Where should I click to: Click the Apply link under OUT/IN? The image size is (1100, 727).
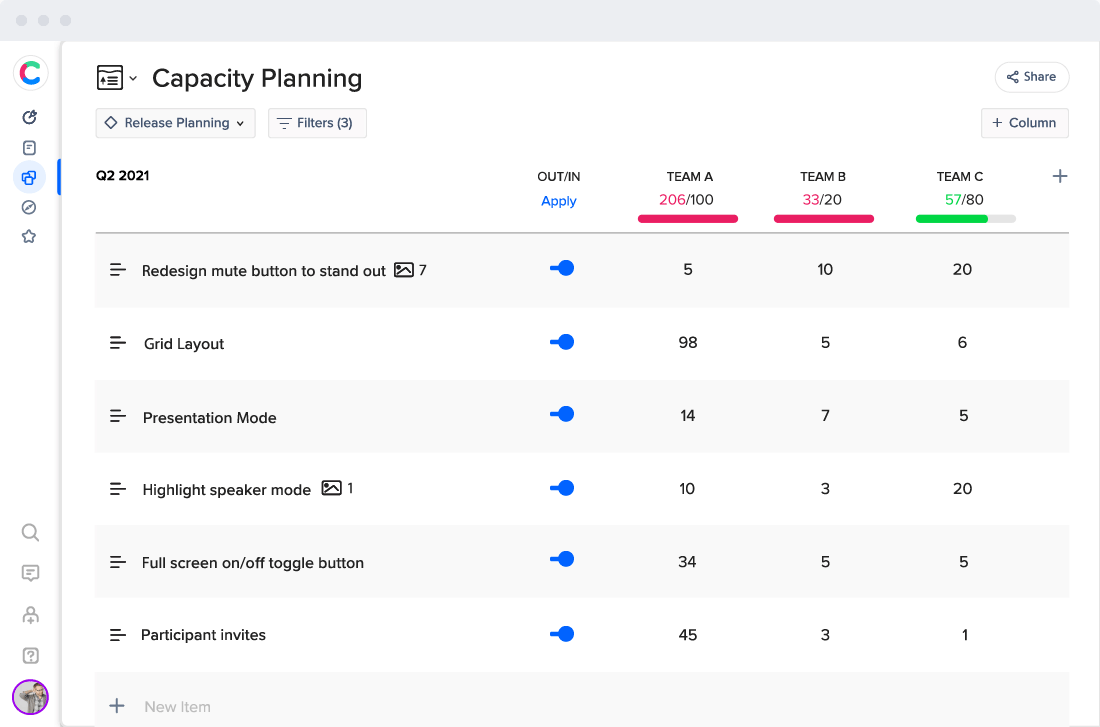pyautogui.click(x=559, y=201)
